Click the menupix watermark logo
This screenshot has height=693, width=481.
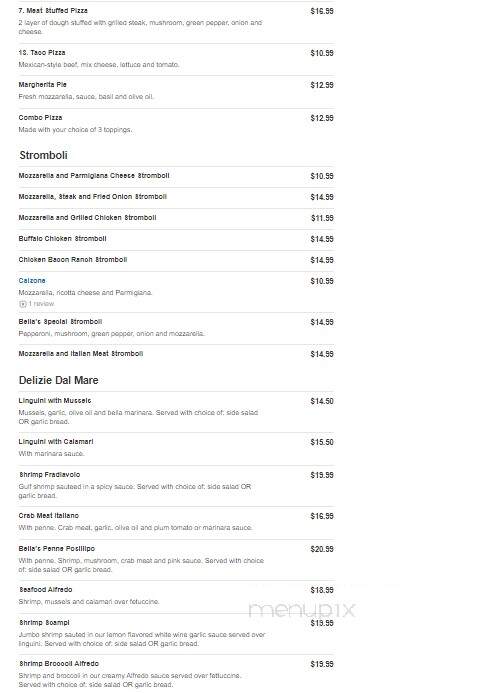[x=302, y=610]
